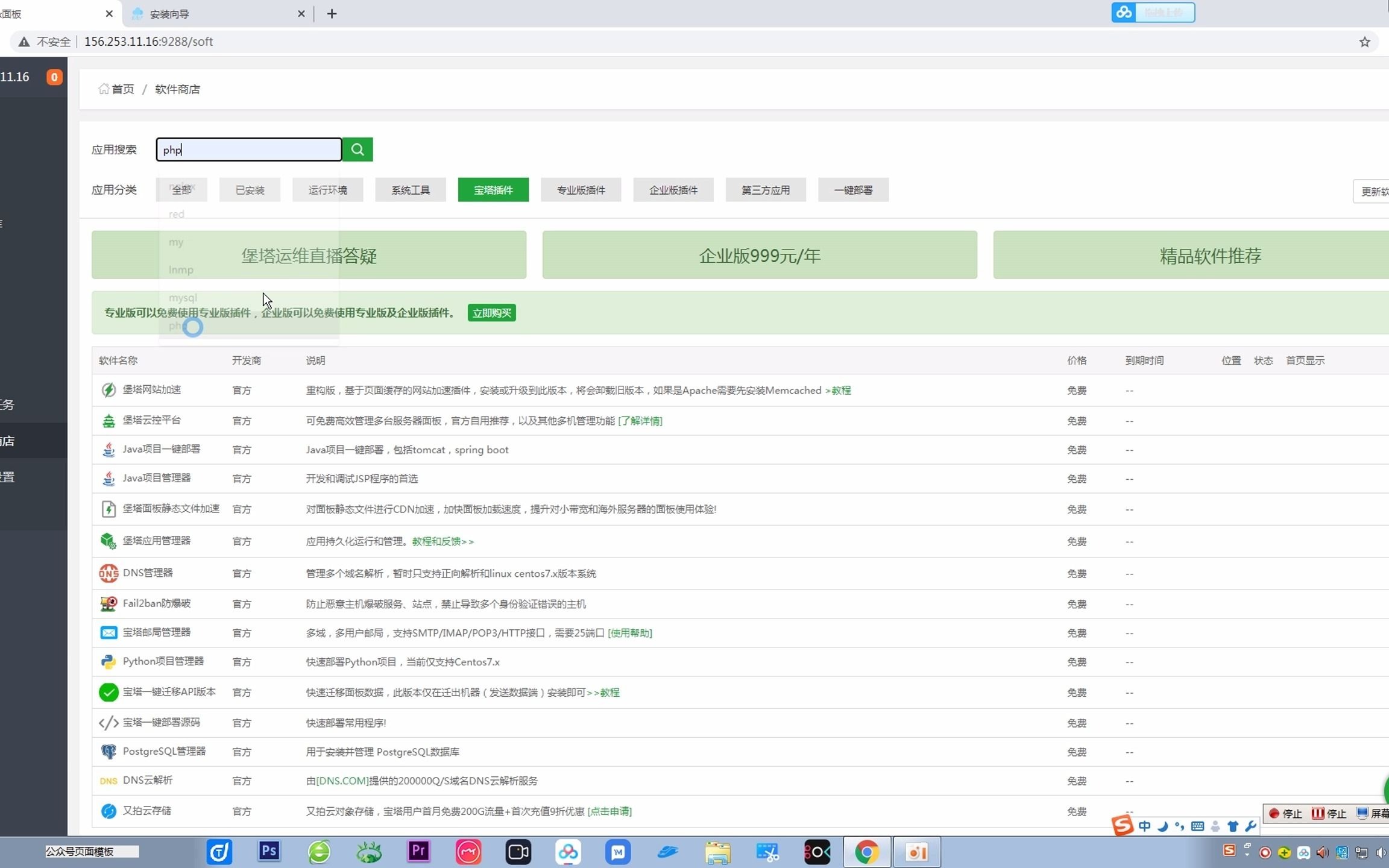Click the PostgreSQL管理器 elephant icon
This screenshot has height=868, width=1389.
[x=109, y=752]
